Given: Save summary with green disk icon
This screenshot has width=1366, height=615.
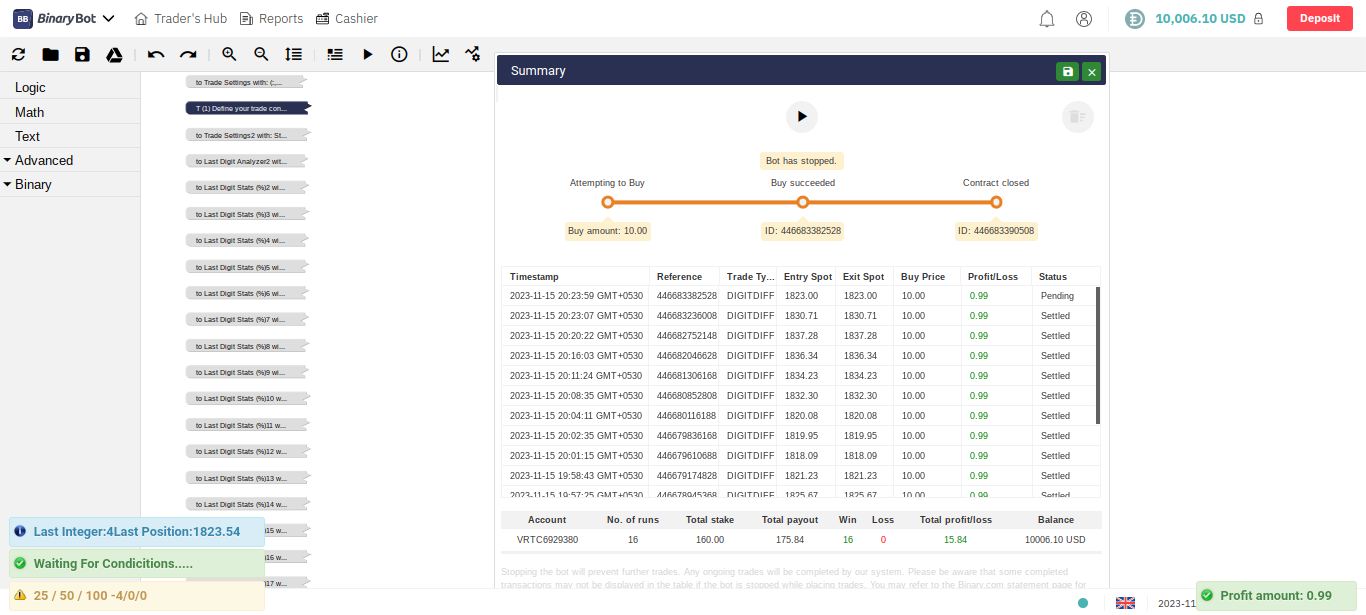Looking at the screenshot, I should [x=1067, y=71].
